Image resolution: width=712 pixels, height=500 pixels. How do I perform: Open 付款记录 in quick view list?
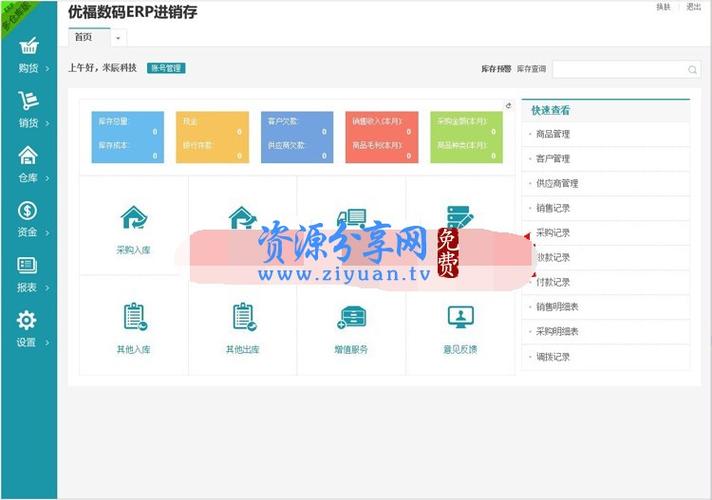(606, 282)
